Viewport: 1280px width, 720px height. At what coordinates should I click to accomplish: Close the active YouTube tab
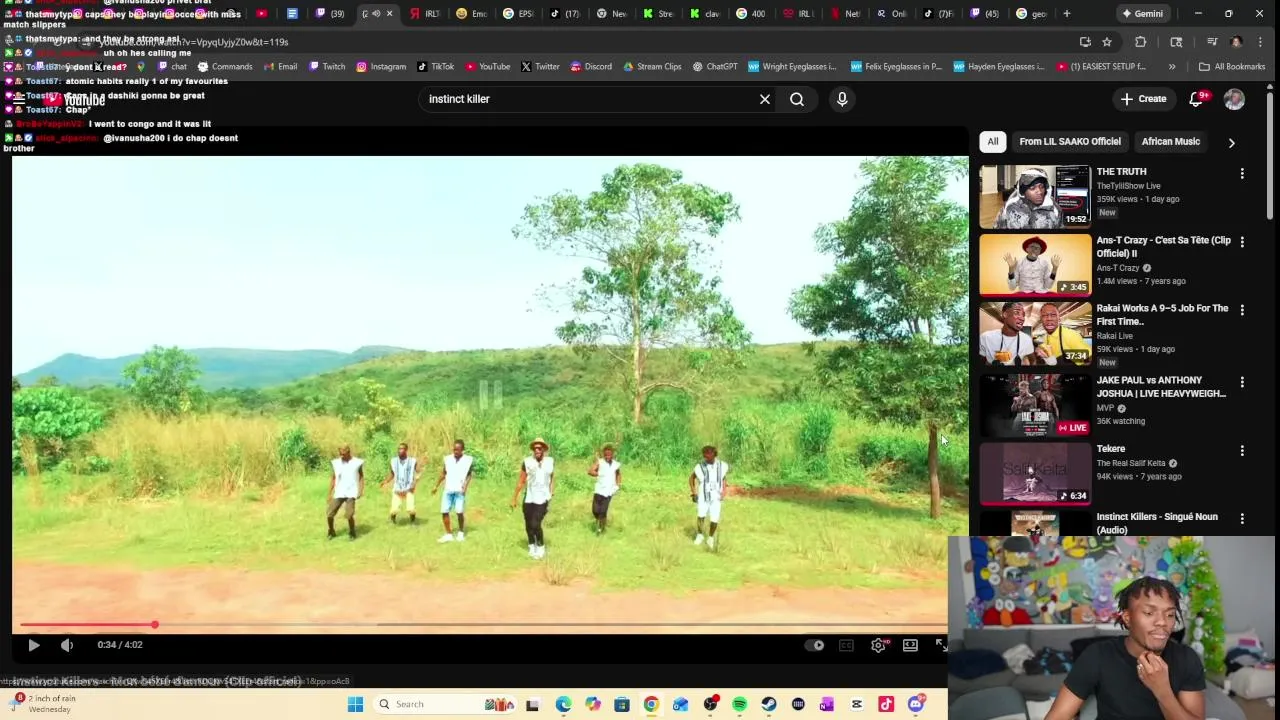[389, 13]
